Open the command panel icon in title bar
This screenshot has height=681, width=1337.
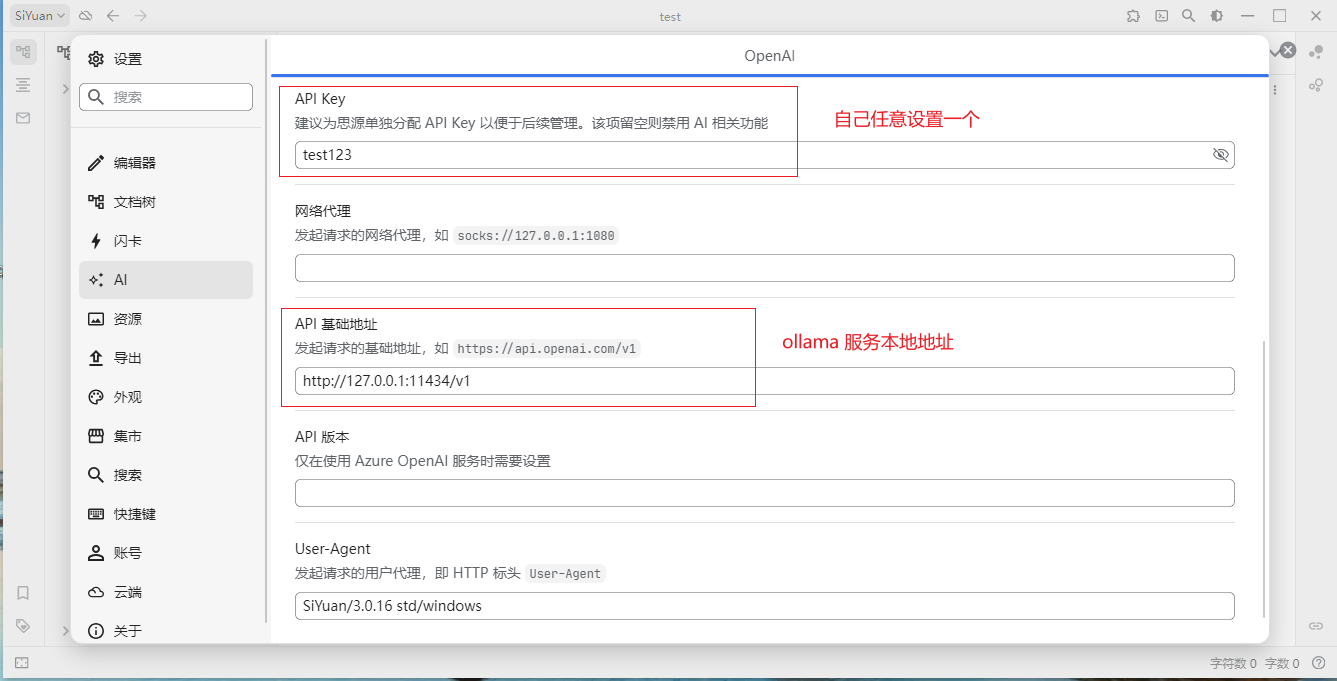click(1161, 16)
